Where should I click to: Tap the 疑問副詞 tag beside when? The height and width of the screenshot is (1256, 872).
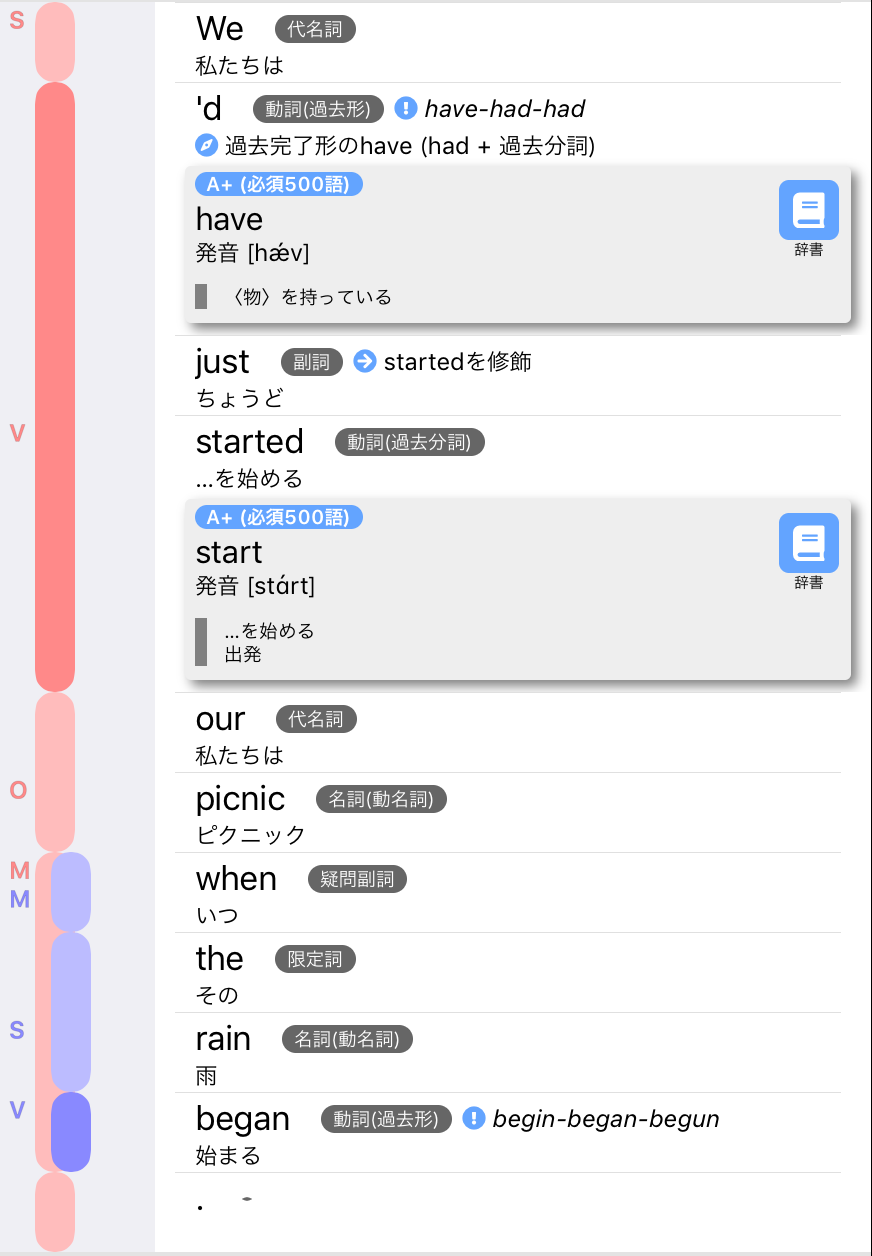point(357,879)
